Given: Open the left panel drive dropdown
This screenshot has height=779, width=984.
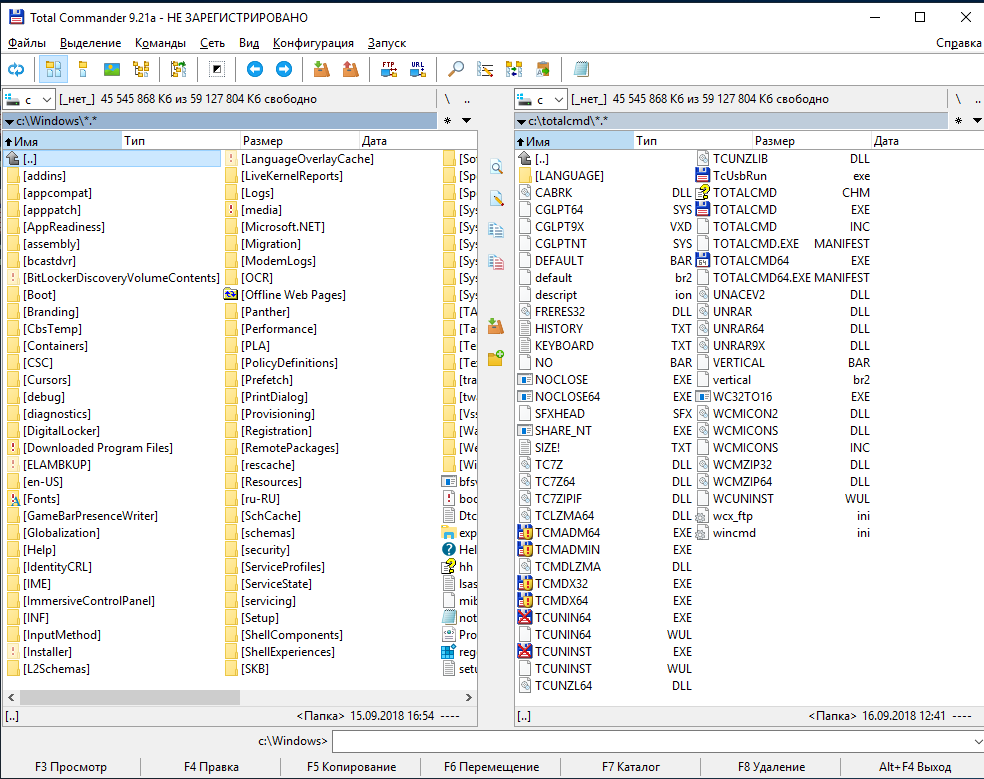Looking at the screenshot, I should pos(29,99).
